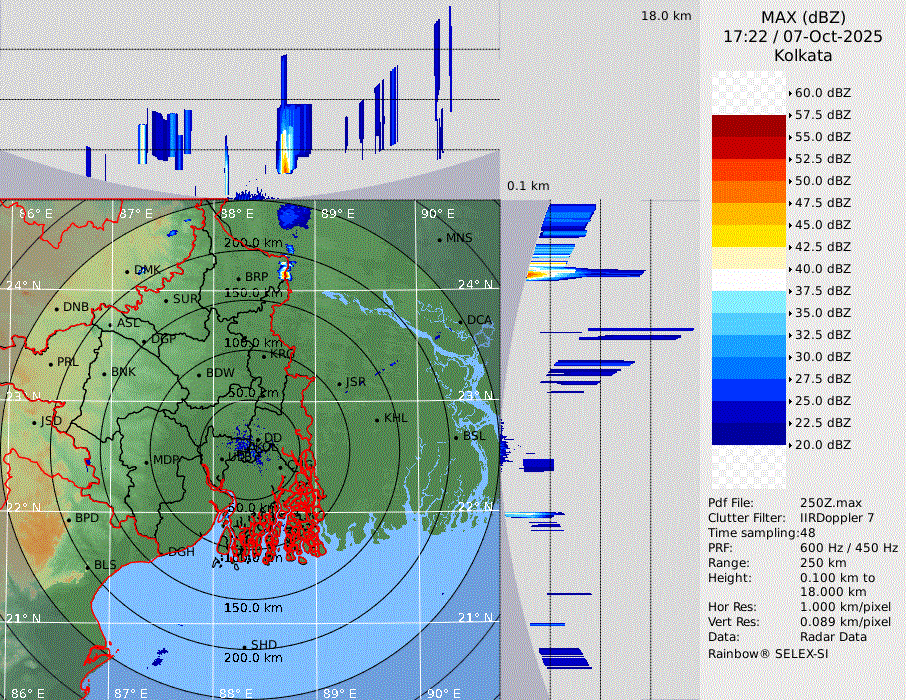Select the PRL station marker

pyautogui.click(x=50, y=363)
